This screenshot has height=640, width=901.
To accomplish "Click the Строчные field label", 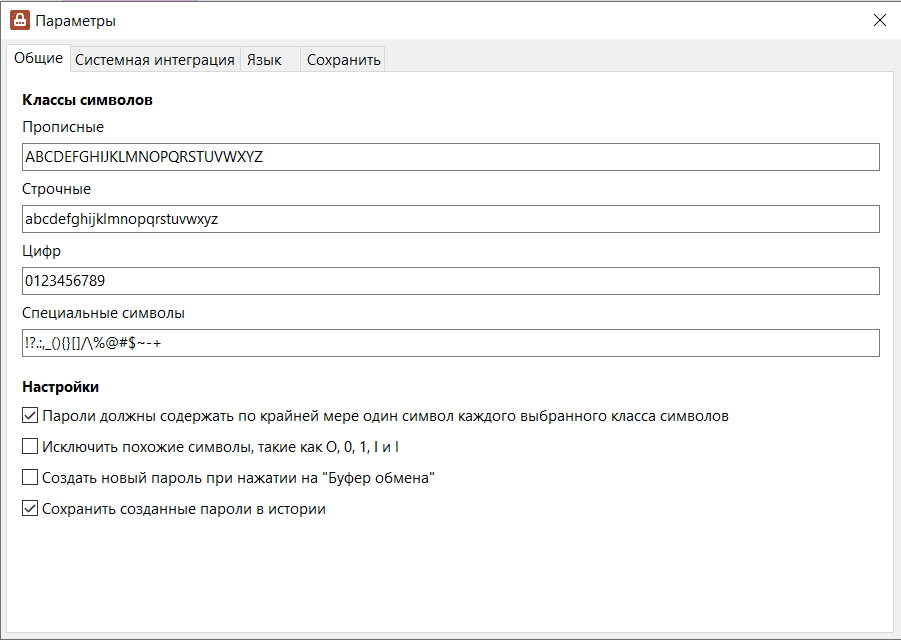I will (57, 189).
